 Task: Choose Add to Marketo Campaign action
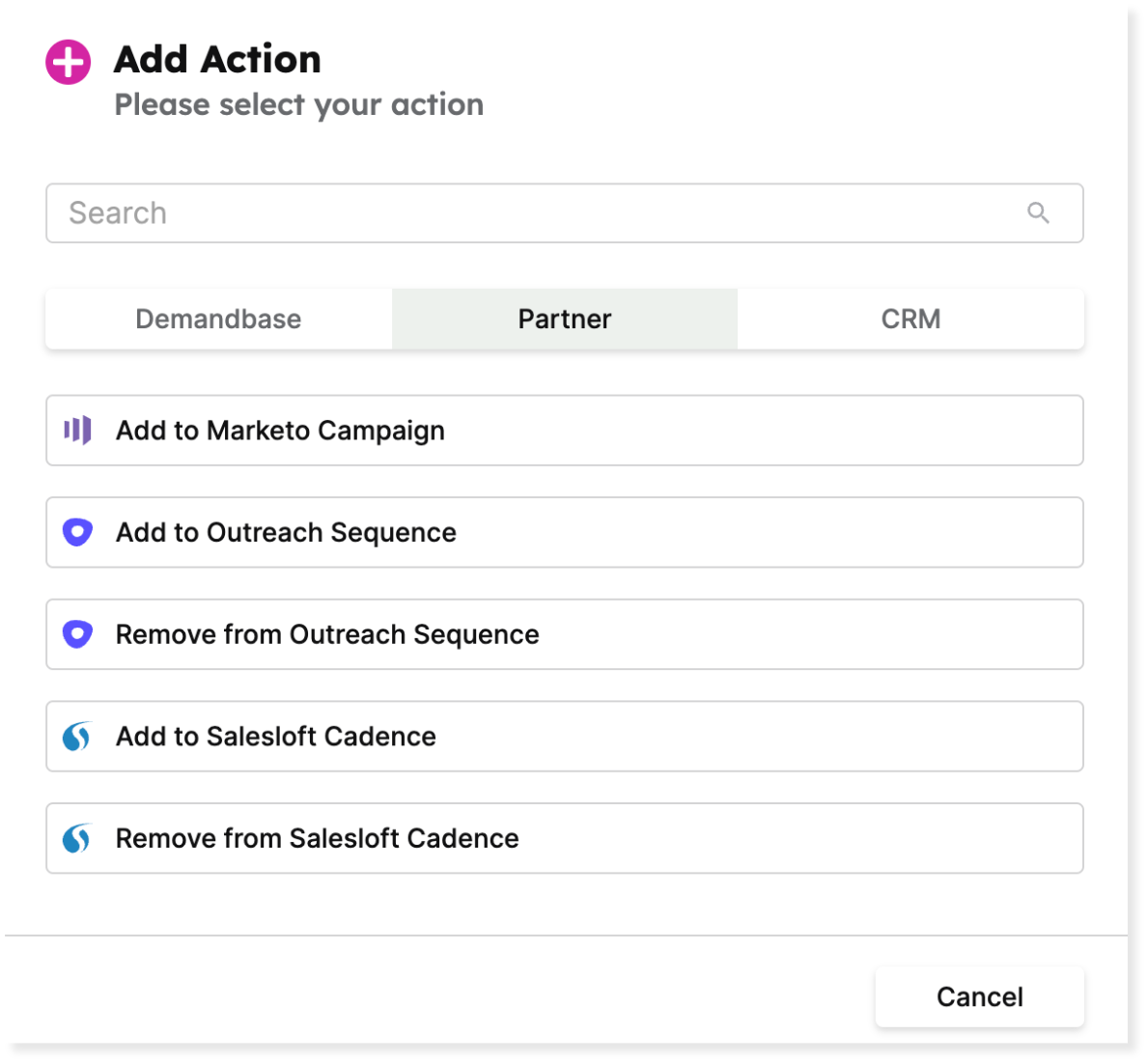[x=565, y=431]
